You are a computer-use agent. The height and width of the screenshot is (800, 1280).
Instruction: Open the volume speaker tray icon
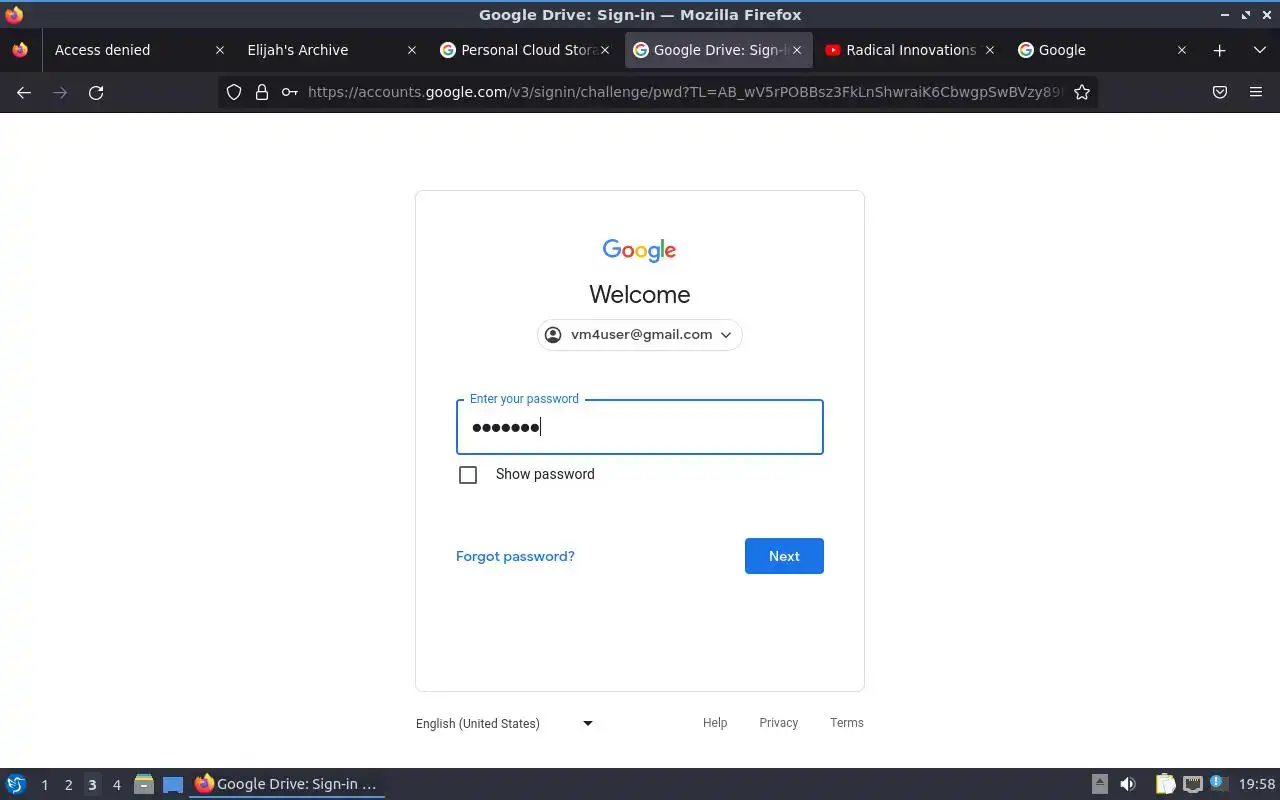point(1128,785)
